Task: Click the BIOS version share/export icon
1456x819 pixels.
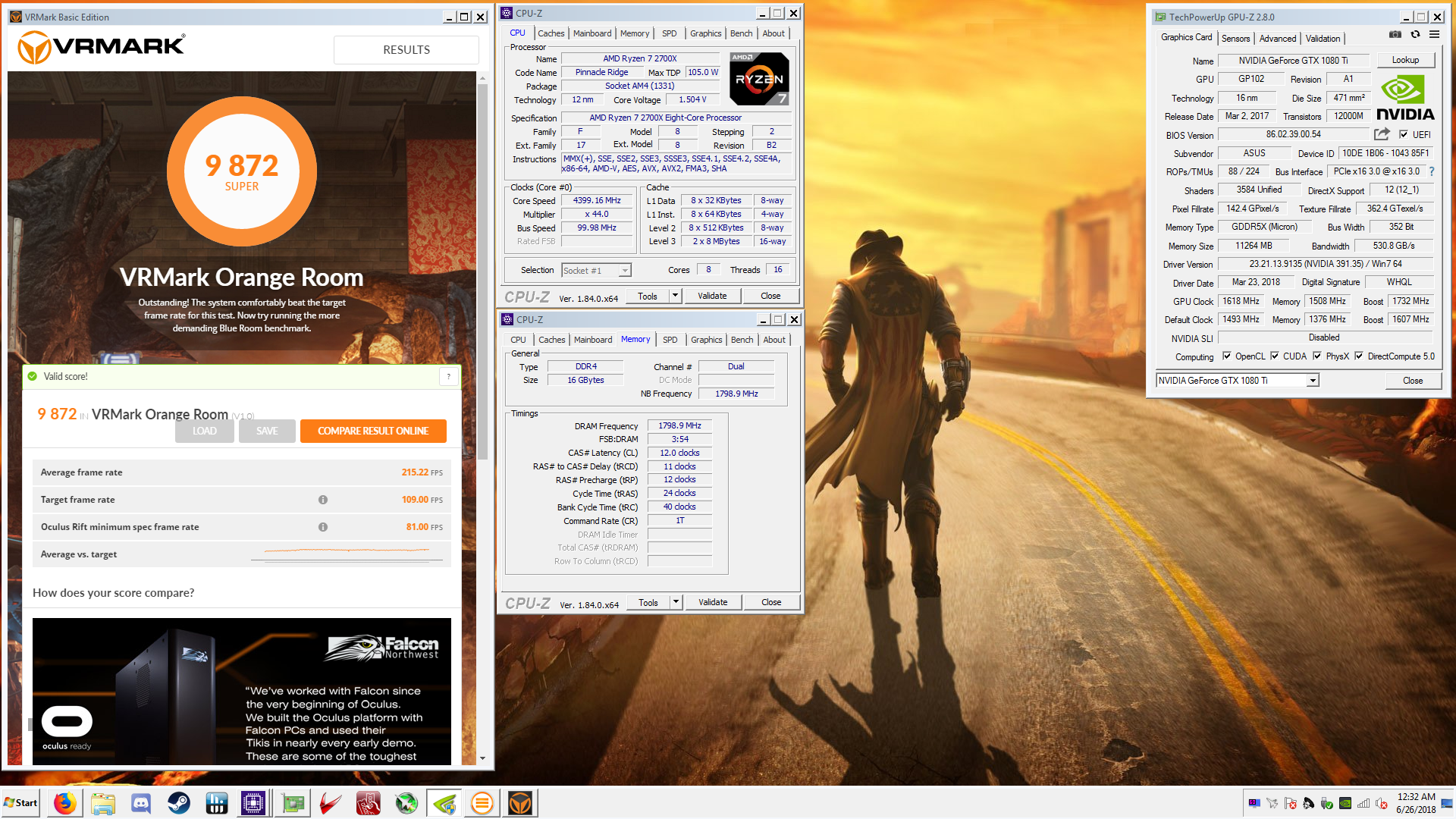Action: 1382,134
